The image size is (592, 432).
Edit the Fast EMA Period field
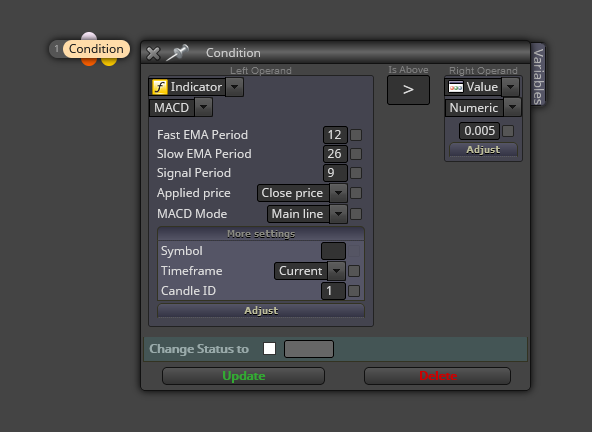click(x=335, y=135)
